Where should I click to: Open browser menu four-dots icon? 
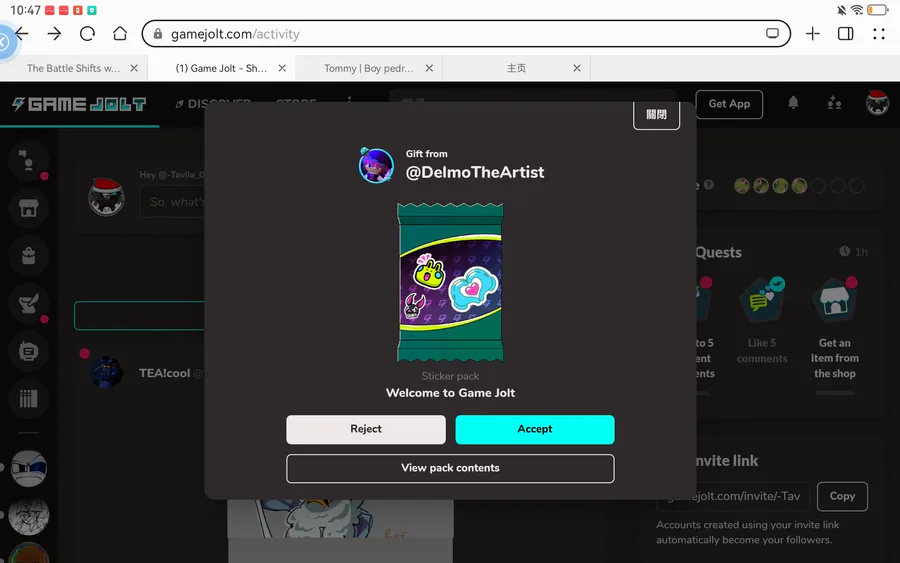pyautogui.click(x=879, y=34)
